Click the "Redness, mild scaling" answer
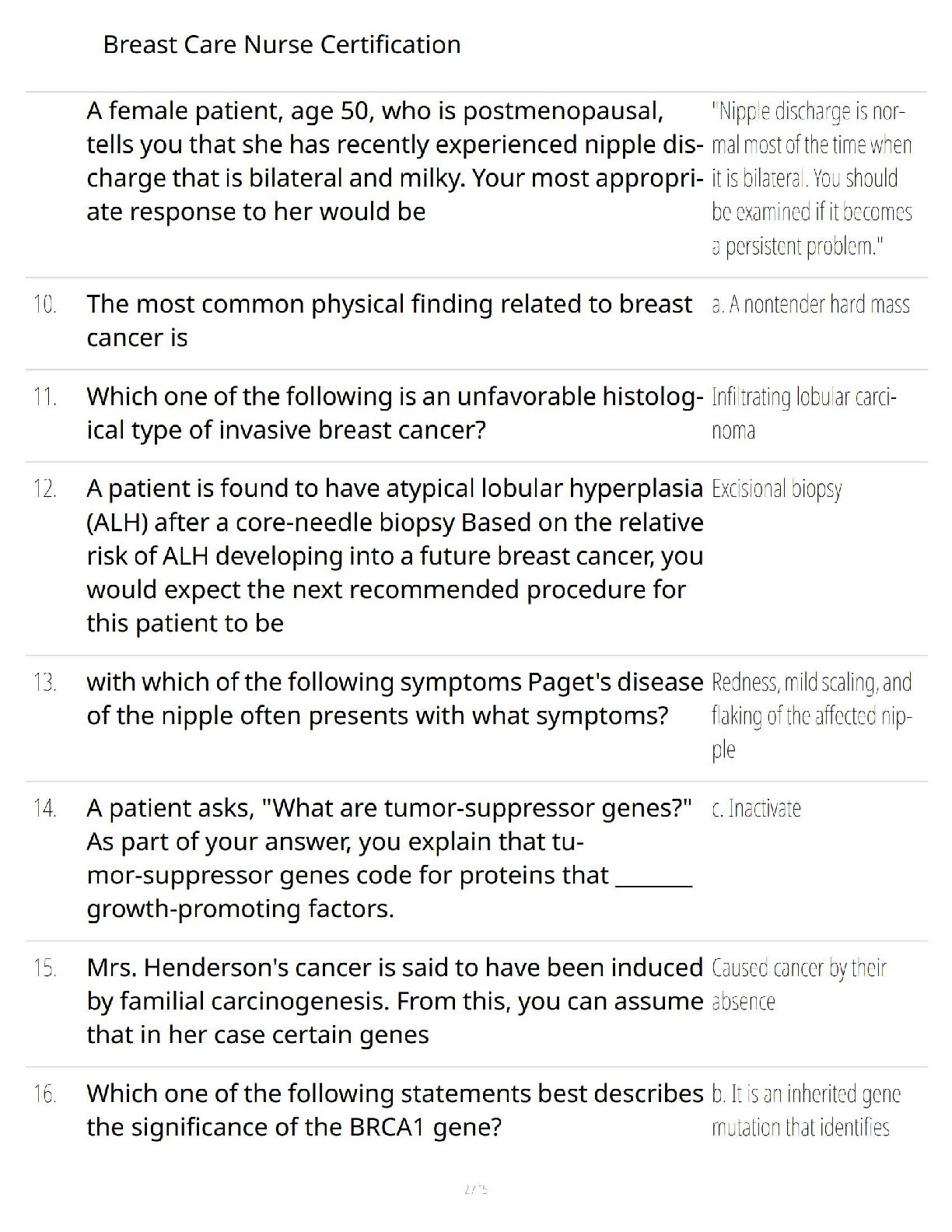 click(811, 716)
